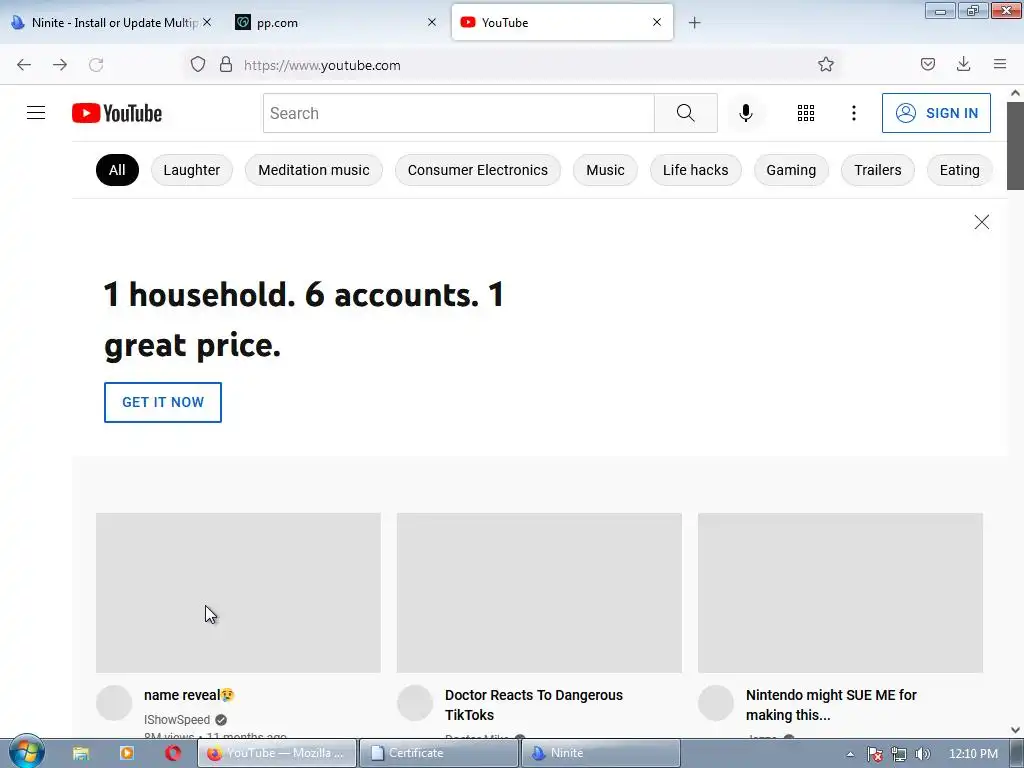The width and height of the screenshot is (1024, 768).
Task: Click the 'name reveal' video title
Action: [x=189, y=695]
